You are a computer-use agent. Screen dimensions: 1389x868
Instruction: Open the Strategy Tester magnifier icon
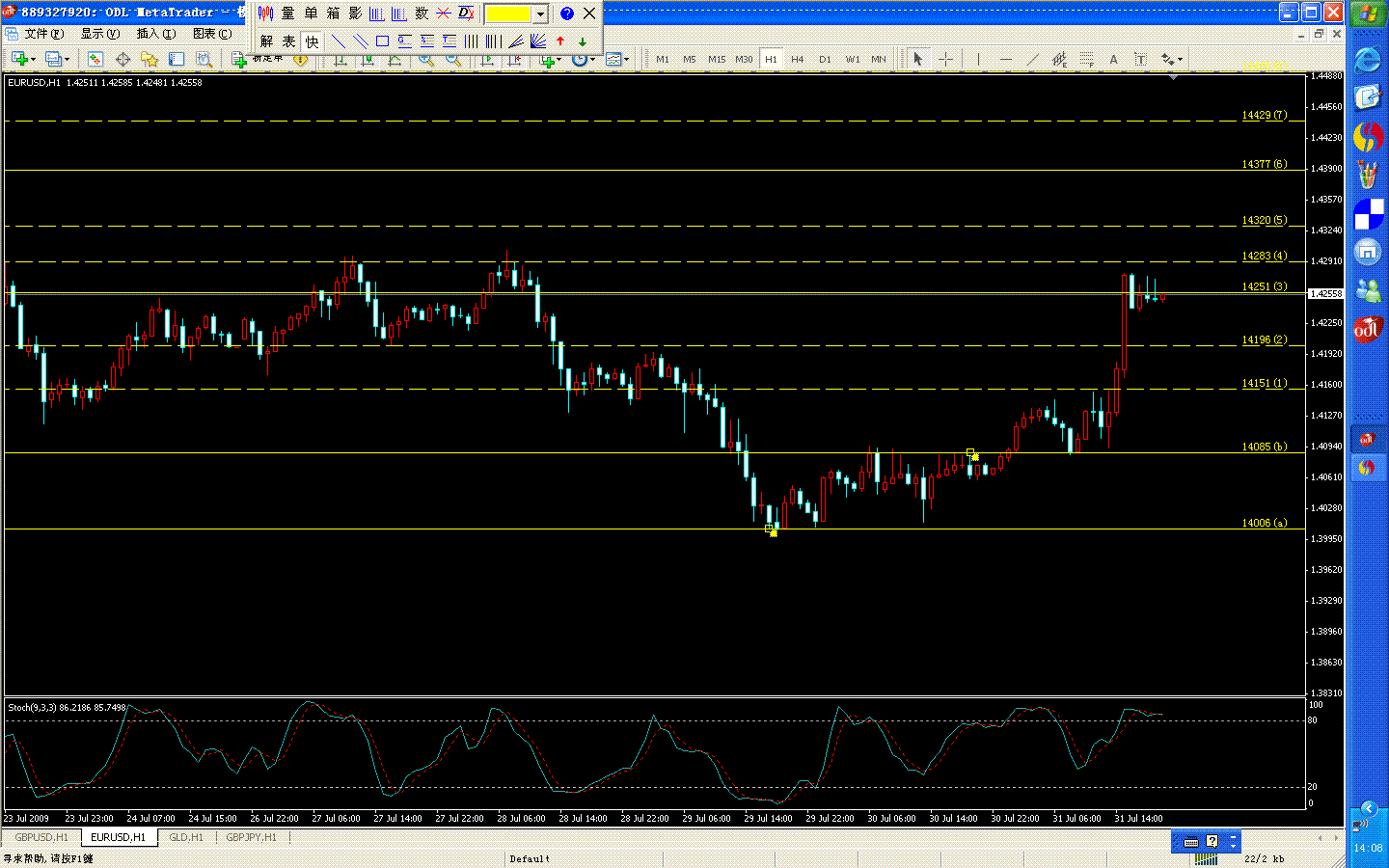coord(204,59)
